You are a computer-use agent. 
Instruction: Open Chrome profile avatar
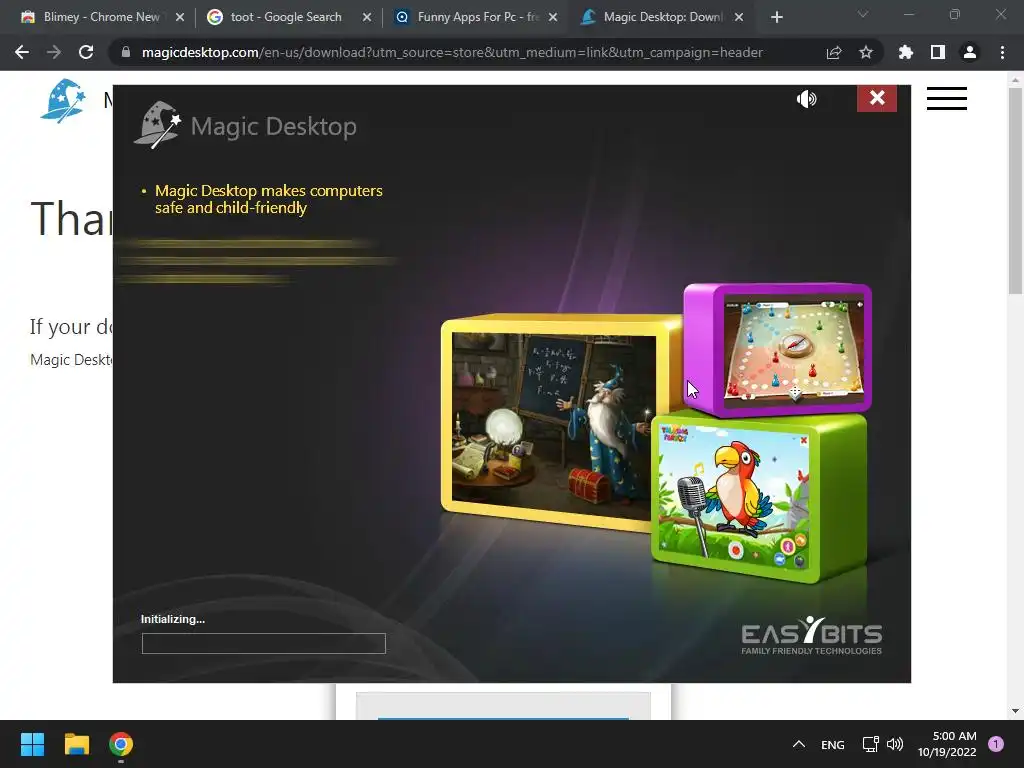[970, 52]
